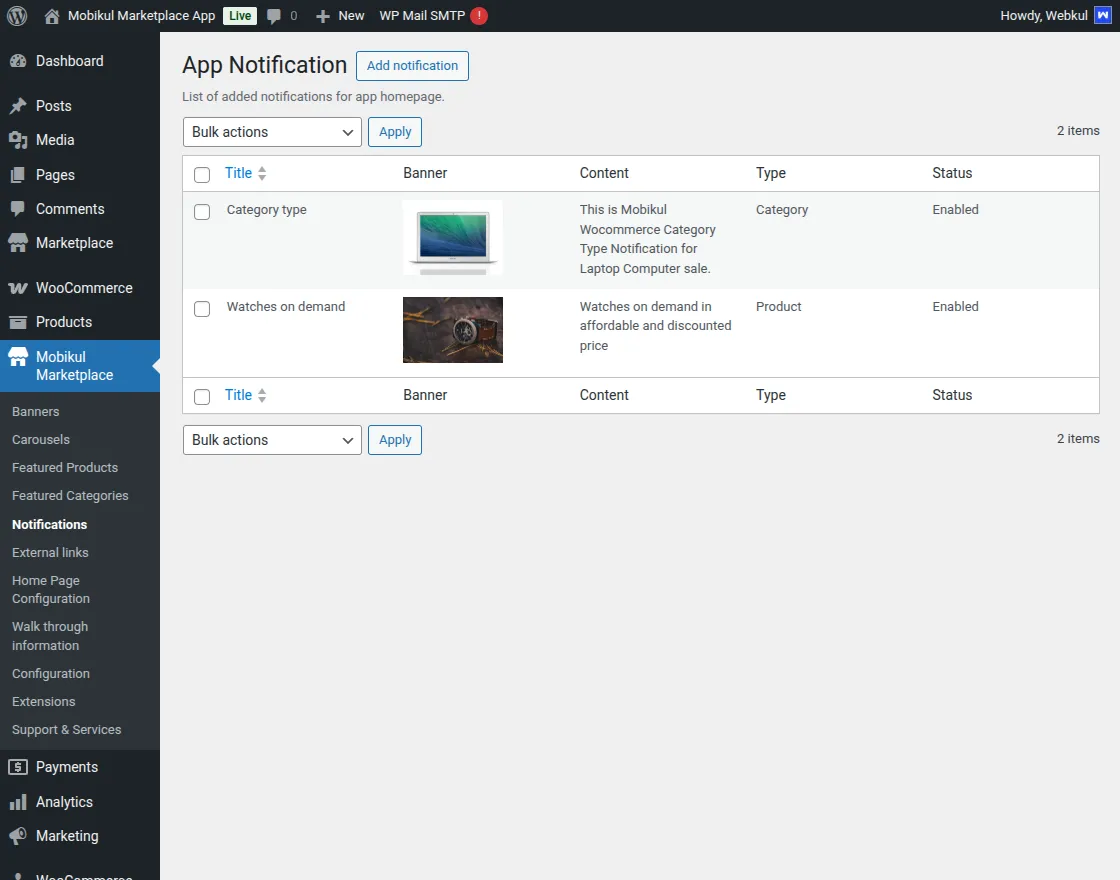Viewport: 1120px width, 880px height.
Task: Select all notifications with the header checkbox
Action: 202,174
